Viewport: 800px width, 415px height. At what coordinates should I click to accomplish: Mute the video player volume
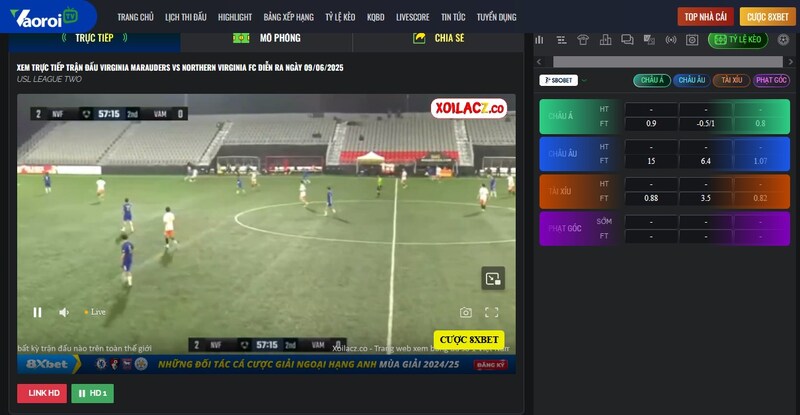(64, 312)
